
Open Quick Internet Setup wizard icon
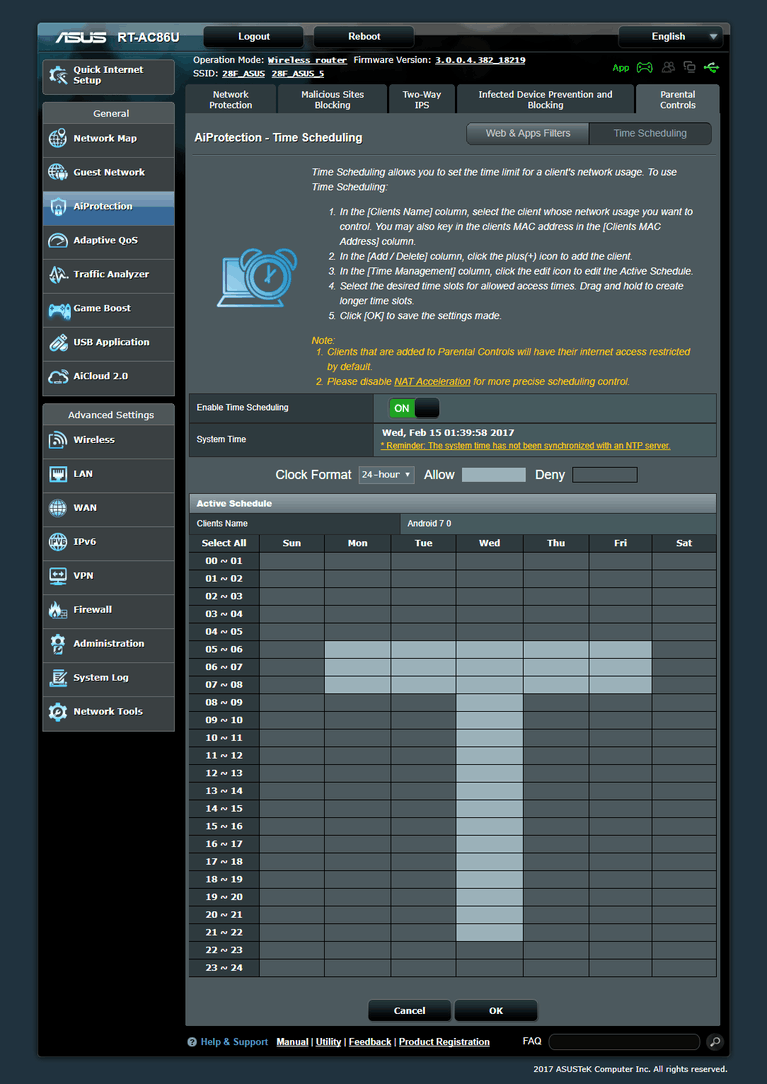coord(58,75)
